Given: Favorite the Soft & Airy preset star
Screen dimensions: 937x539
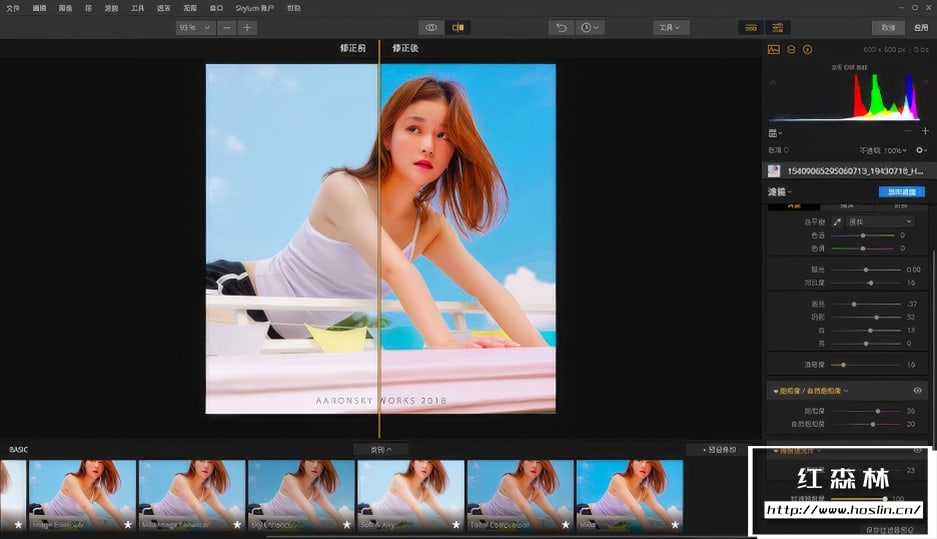Looking at the screenshot, I should 456,525.
